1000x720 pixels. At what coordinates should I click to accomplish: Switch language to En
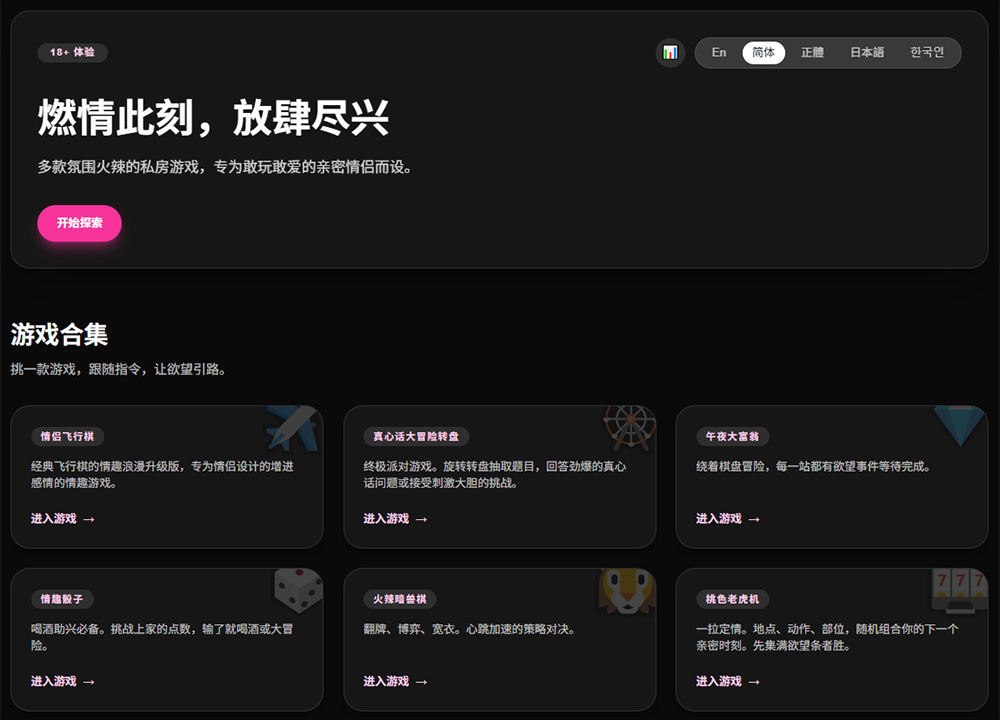(x=719, y=52)
